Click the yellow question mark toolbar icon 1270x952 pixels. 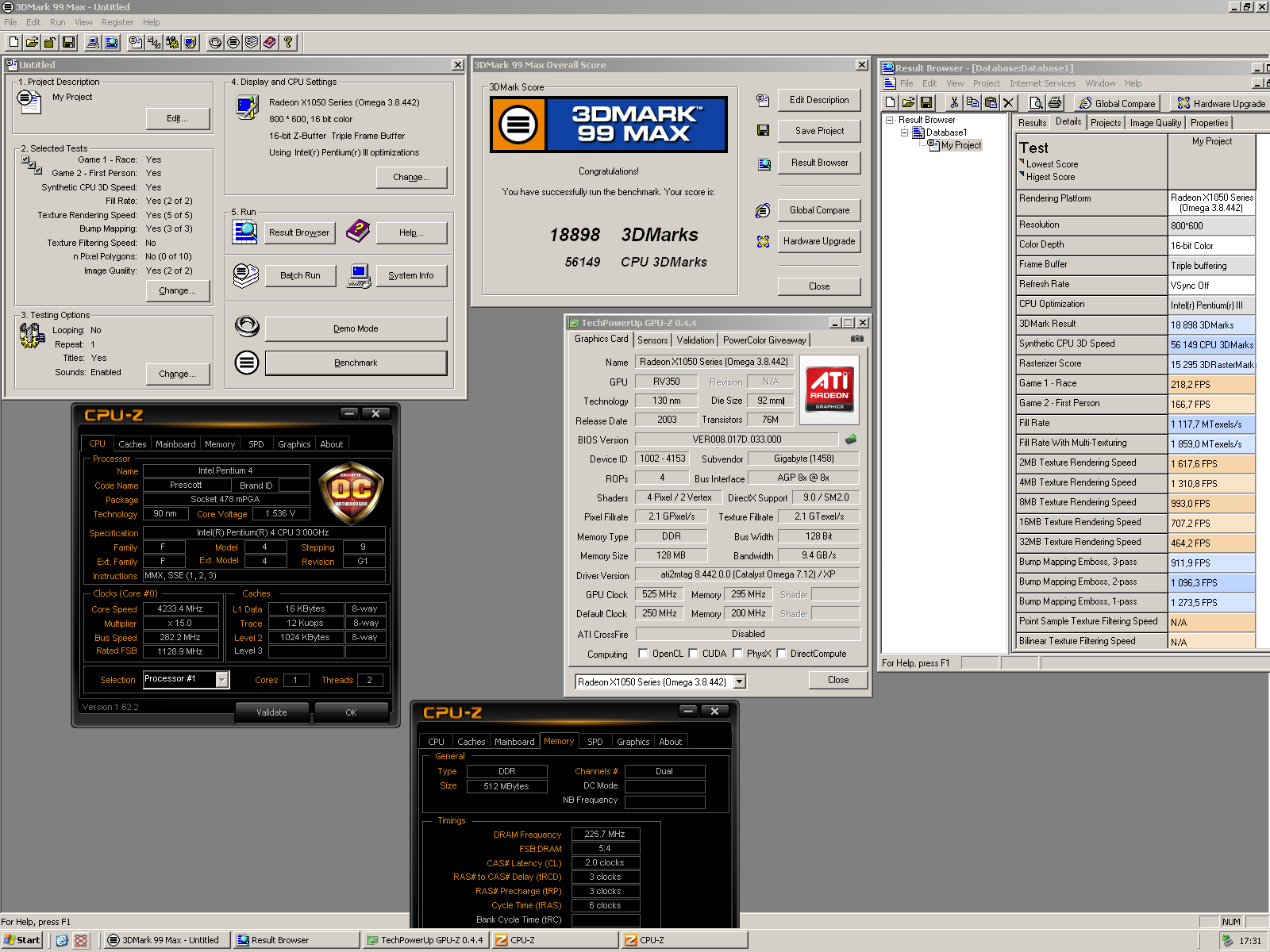pos(288,42)
